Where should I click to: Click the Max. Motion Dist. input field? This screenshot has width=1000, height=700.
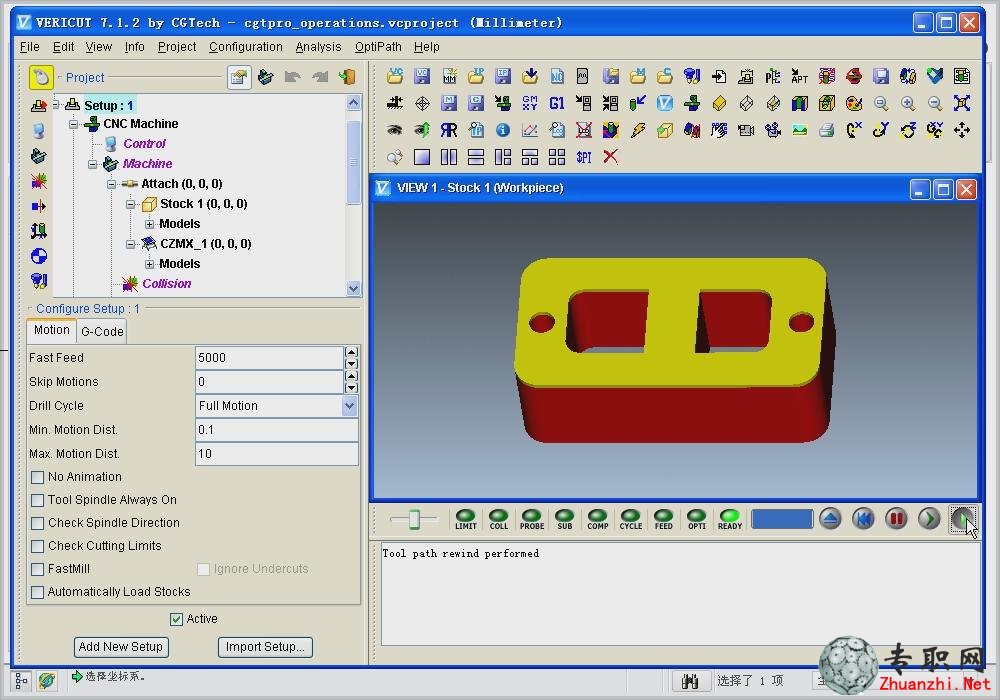[x=276, y=454]
